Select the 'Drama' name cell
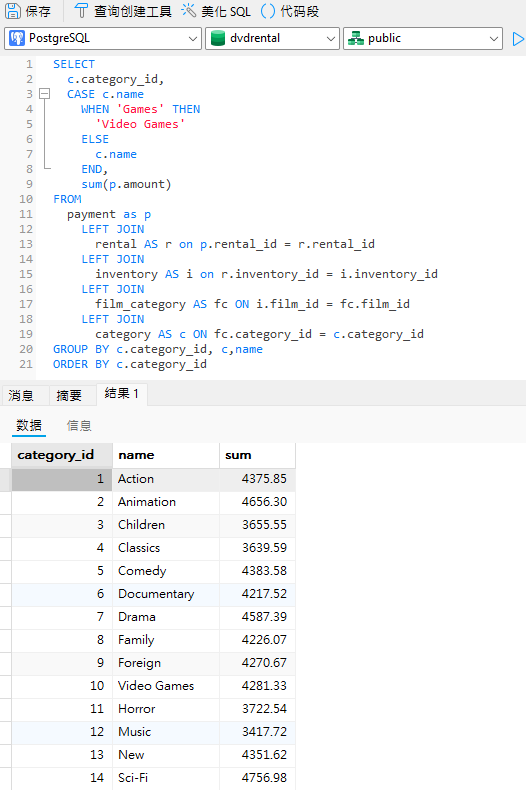 (x=166, y=617)
